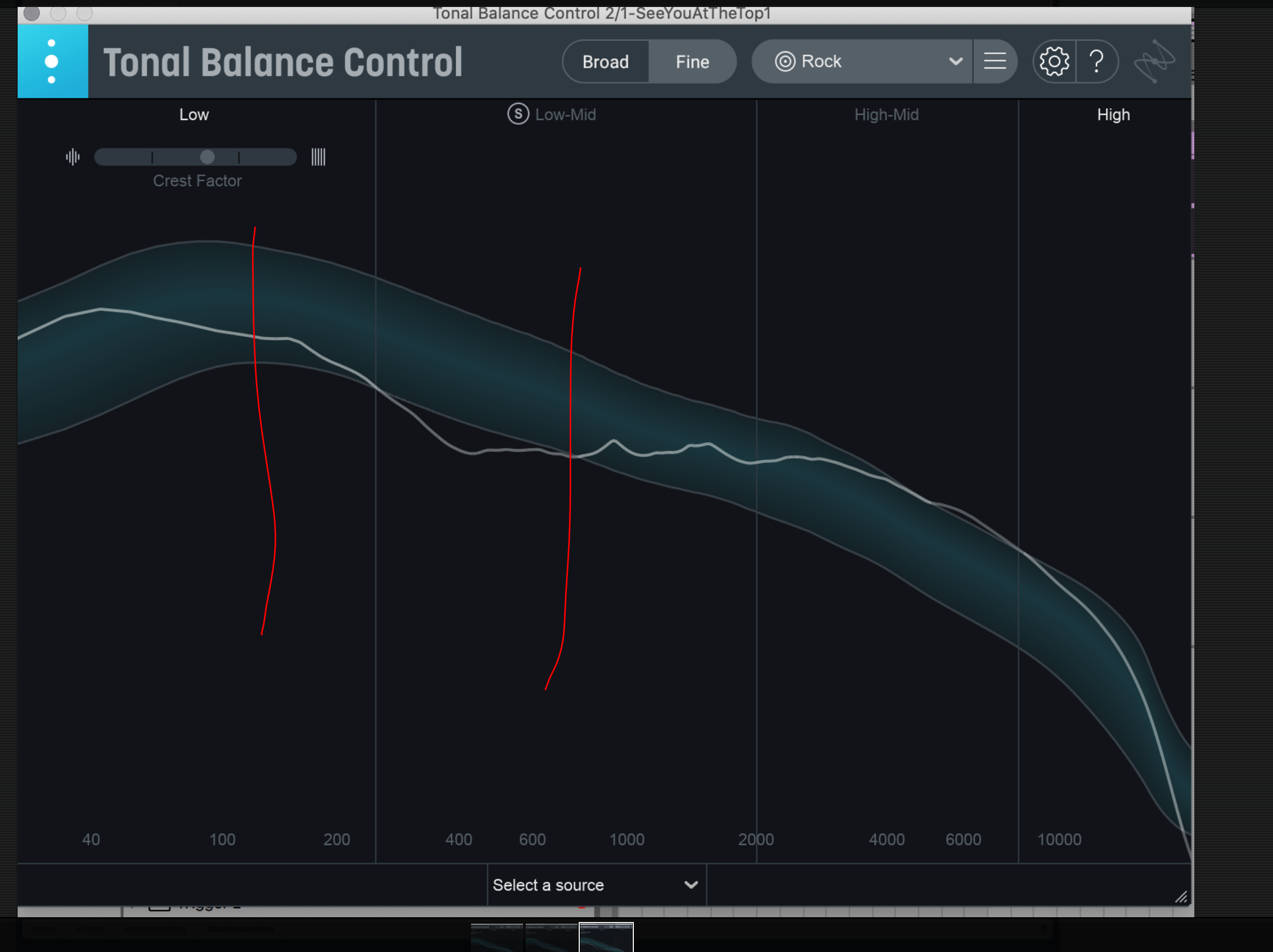Open the hamburger preset menu icon

[995, 62]
